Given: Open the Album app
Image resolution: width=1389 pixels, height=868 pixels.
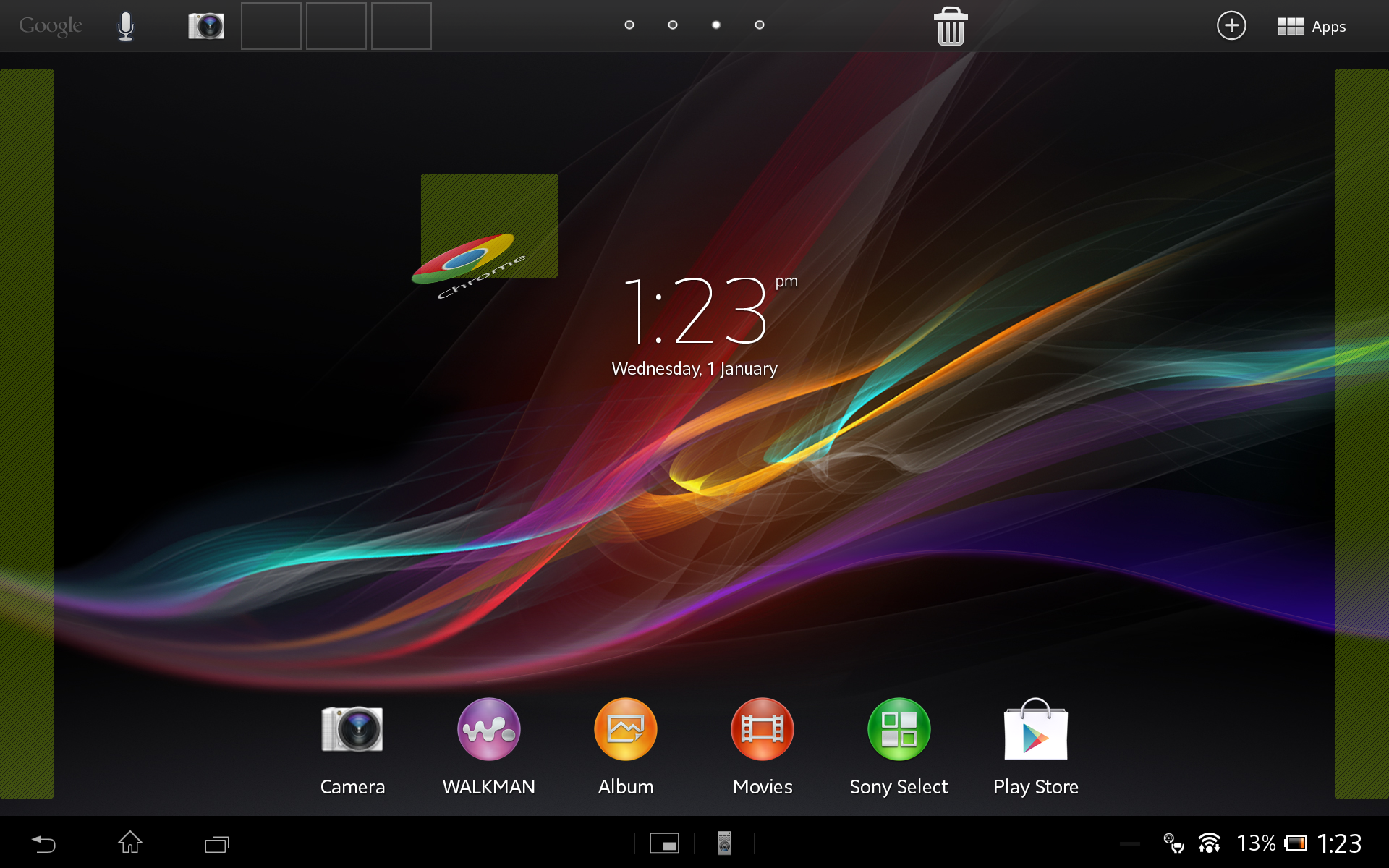Looking at the screenshot, I should pyautogui.click(x=626, y=747).
